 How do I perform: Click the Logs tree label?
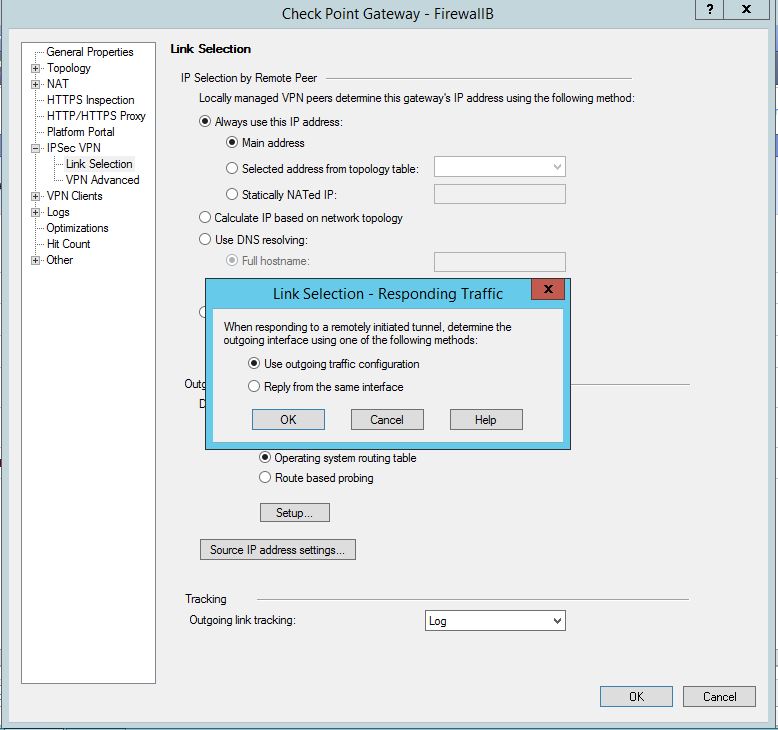coord(58,212)
